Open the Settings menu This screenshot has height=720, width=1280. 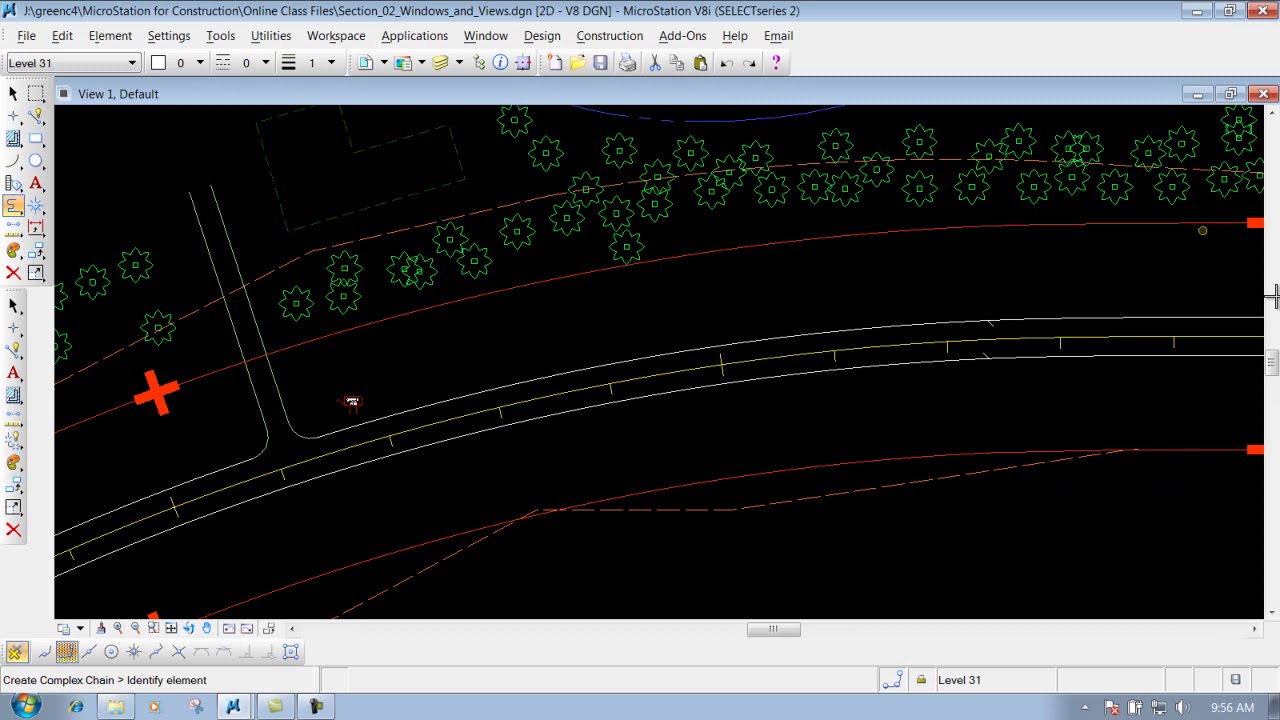point(169,36)
